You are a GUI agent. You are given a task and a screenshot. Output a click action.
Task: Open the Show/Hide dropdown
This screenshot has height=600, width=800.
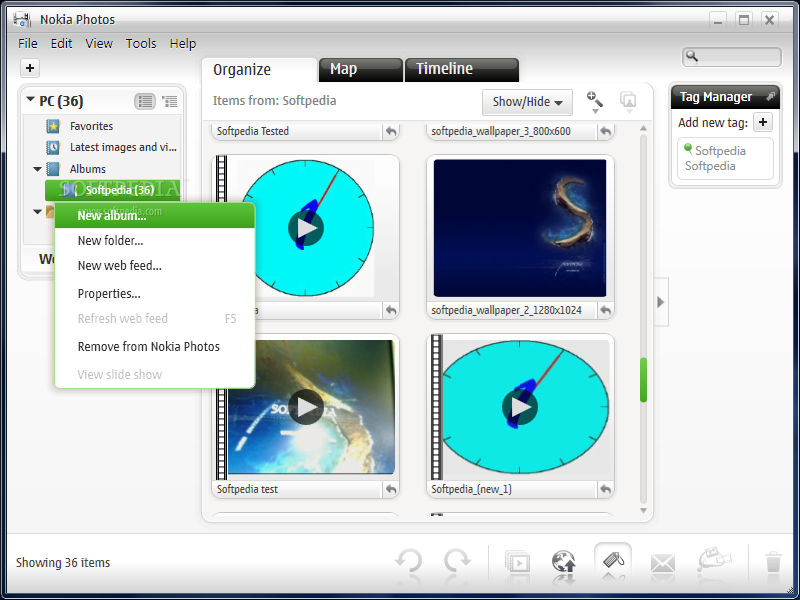tap(527, 102)
